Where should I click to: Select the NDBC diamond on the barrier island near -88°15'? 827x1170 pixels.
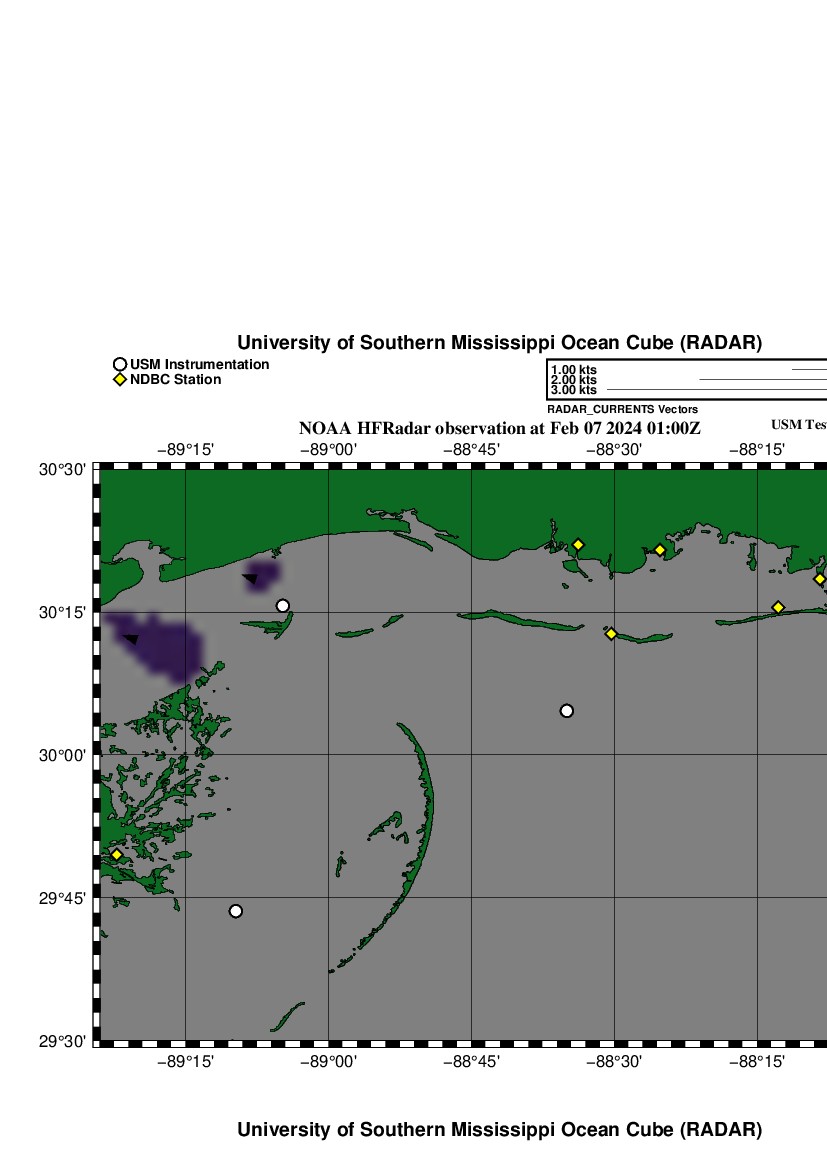778,607
